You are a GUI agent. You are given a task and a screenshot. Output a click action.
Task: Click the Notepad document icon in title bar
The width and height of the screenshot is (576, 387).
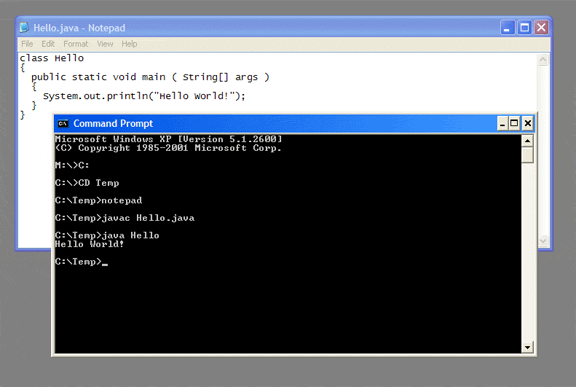(x=24, y=28)
